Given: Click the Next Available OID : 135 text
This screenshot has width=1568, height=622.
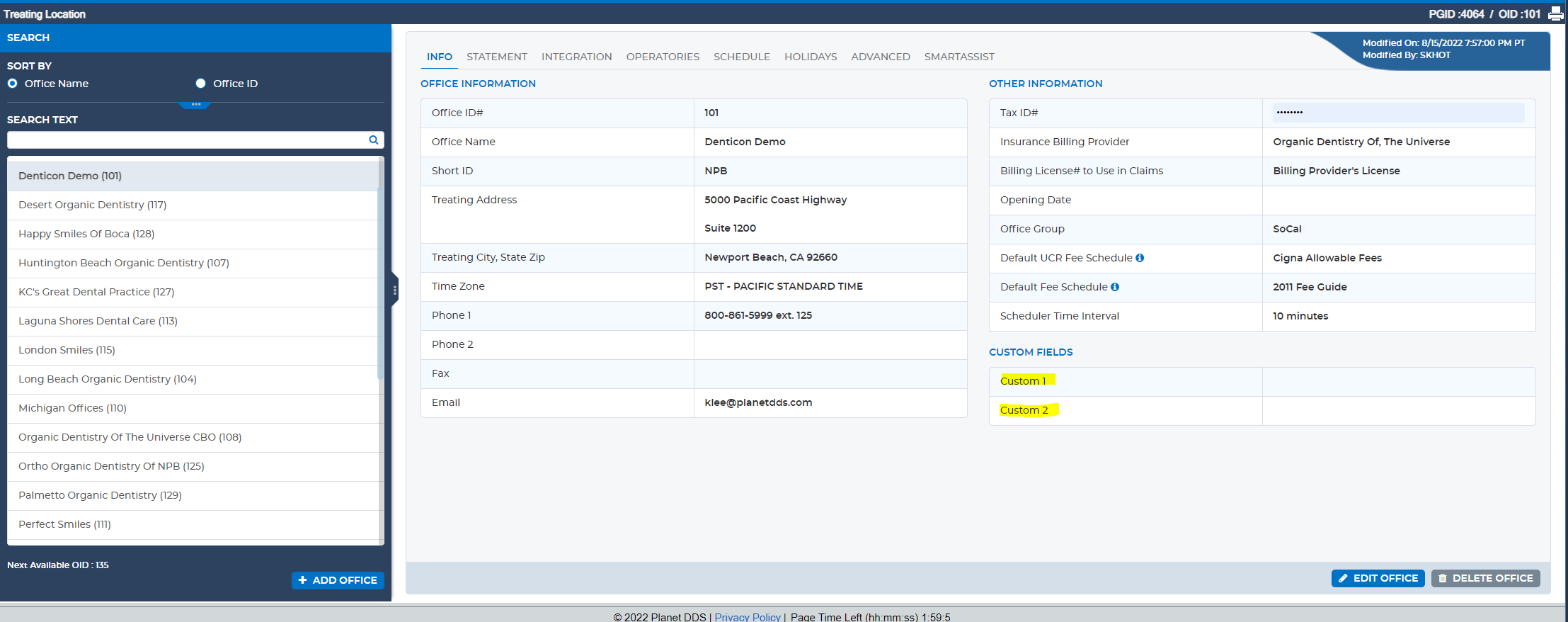Looking at the screenshot, I should [58, 565].
